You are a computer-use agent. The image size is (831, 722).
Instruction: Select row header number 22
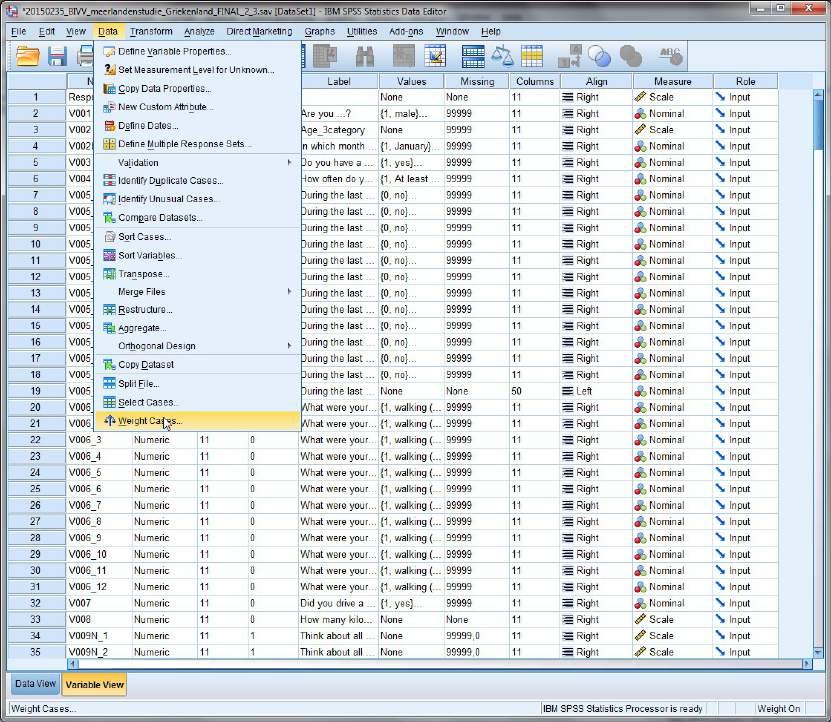(x=36, y=440)
